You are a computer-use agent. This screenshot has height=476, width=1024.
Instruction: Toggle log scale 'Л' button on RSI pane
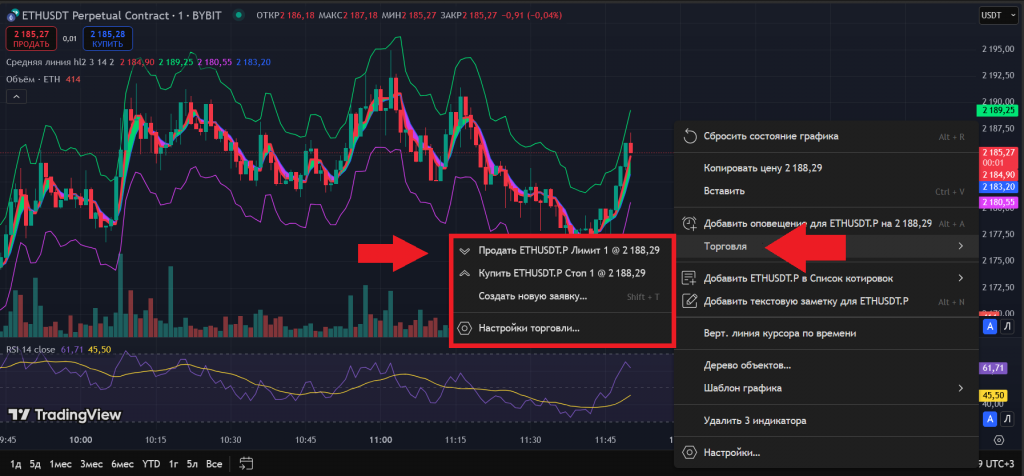pyautogui.click(x=1007, y=327)
